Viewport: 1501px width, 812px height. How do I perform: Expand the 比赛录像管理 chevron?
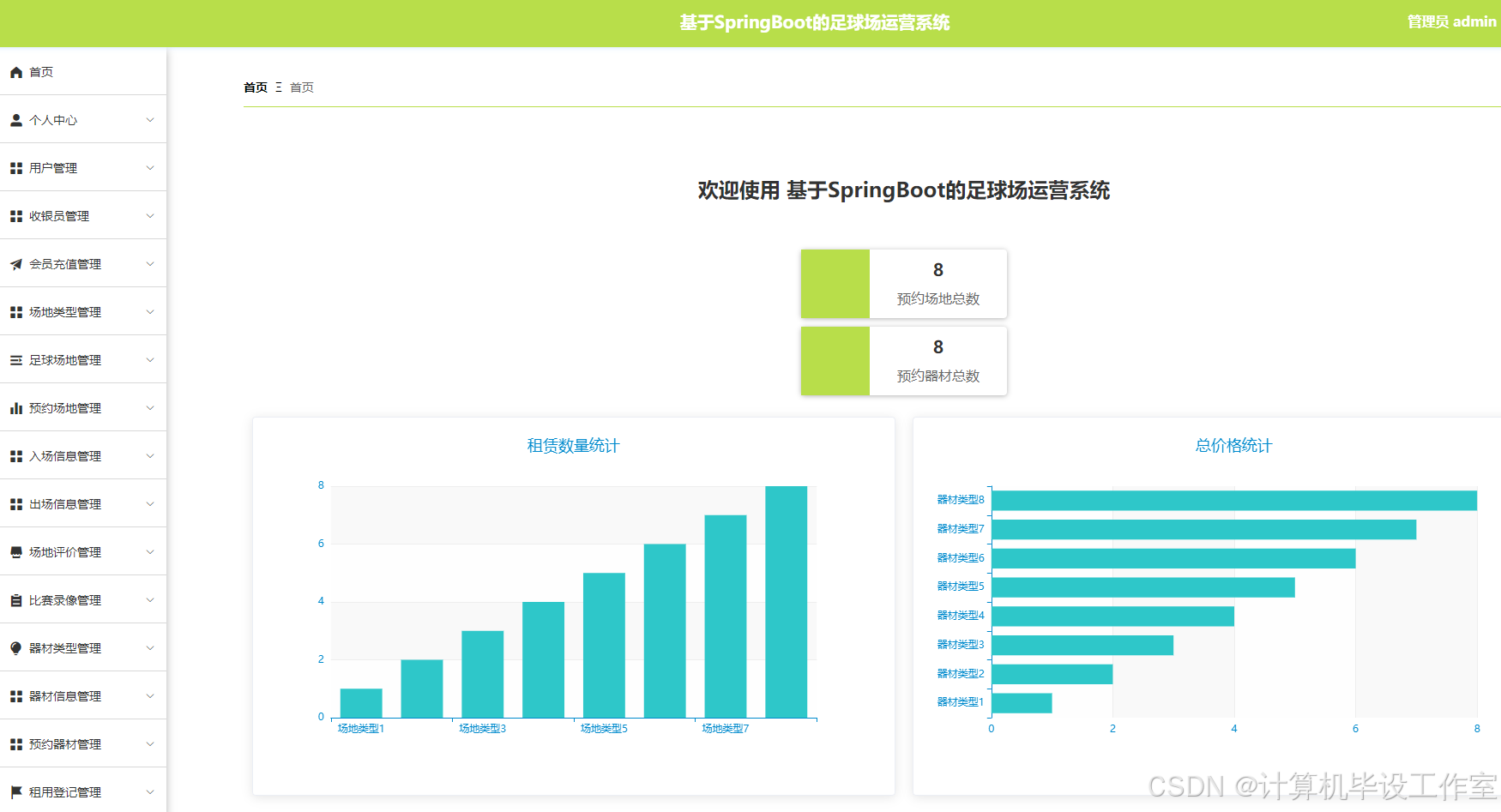[150, 600]
